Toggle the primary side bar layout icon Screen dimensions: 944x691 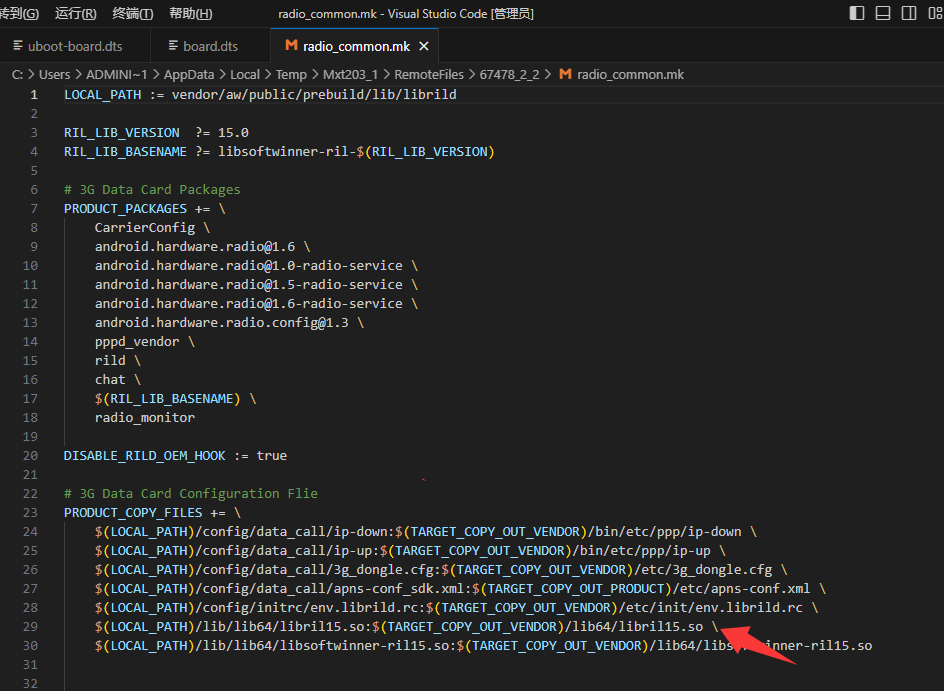point(857,13)
